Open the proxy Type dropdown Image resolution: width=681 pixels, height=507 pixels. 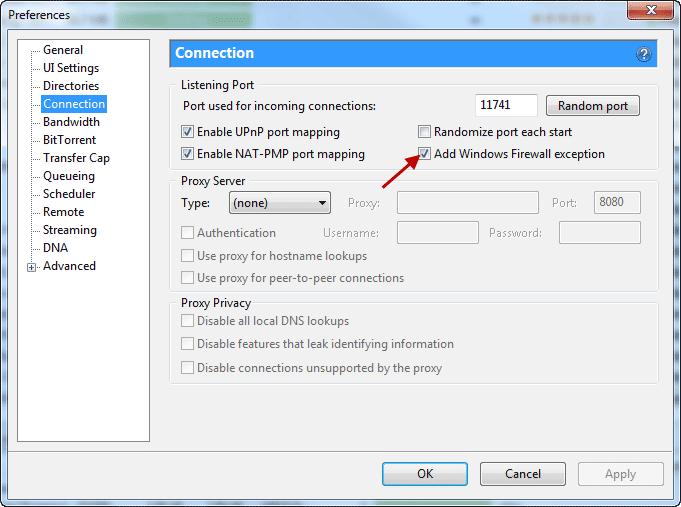280,203
